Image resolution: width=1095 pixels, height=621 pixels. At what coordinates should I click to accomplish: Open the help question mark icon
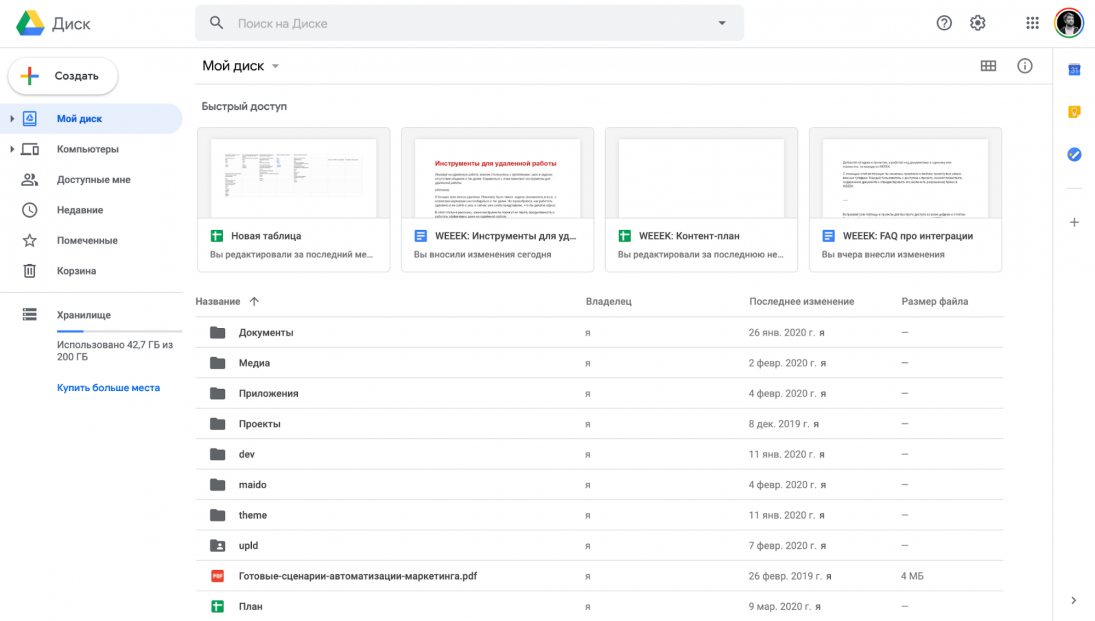(944, 23)
